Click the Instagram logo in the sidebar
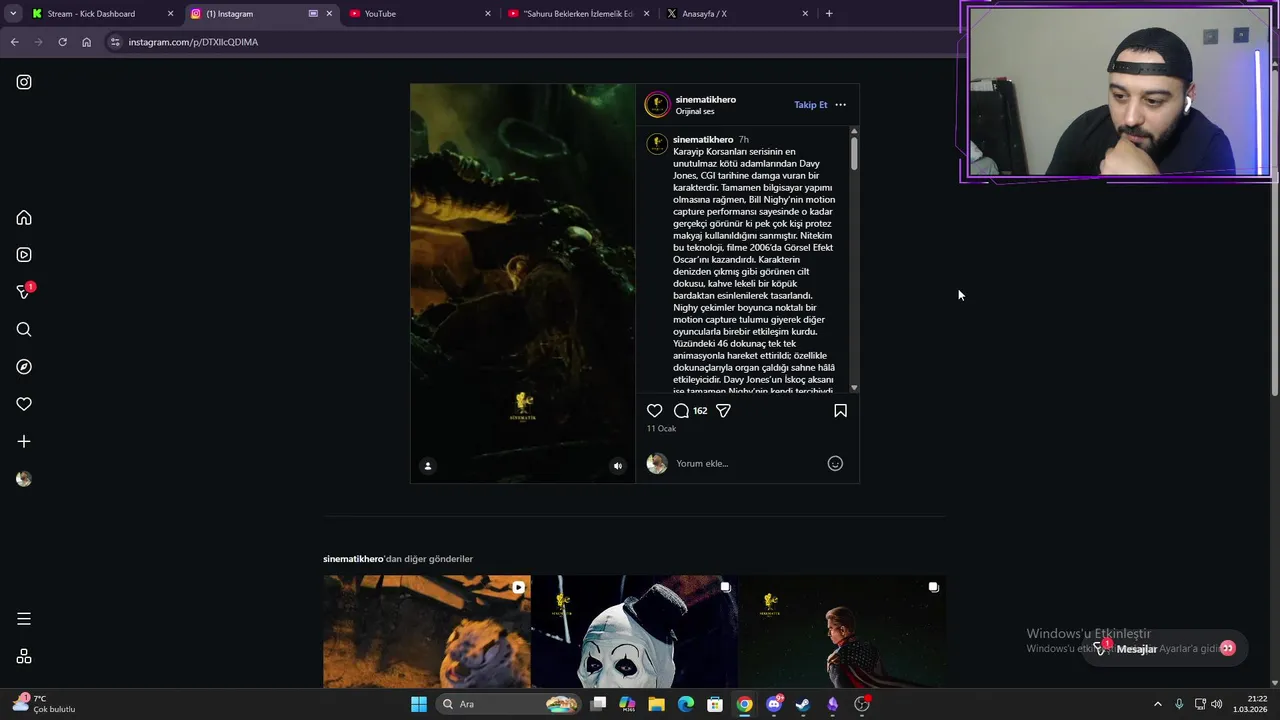 coord(24,82)
